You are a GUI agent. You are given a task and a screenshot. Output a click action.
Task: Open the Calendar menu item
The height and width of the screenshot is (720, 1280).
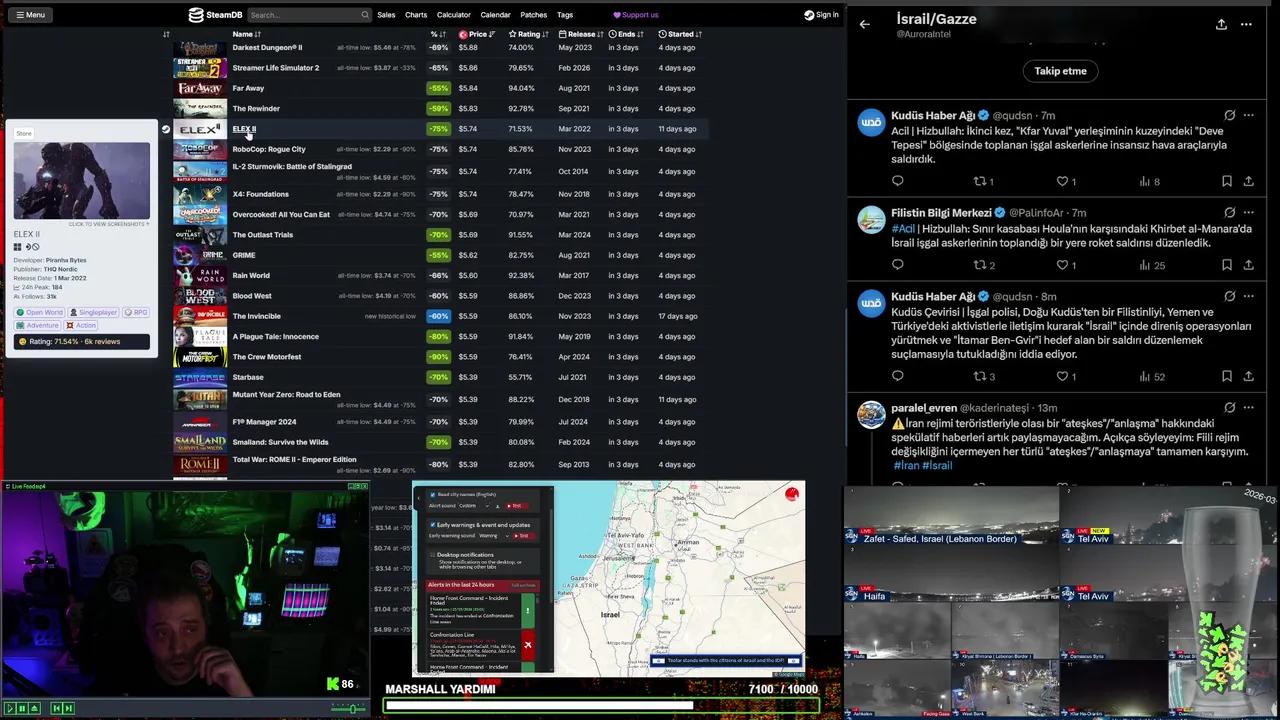pos(495,15)
